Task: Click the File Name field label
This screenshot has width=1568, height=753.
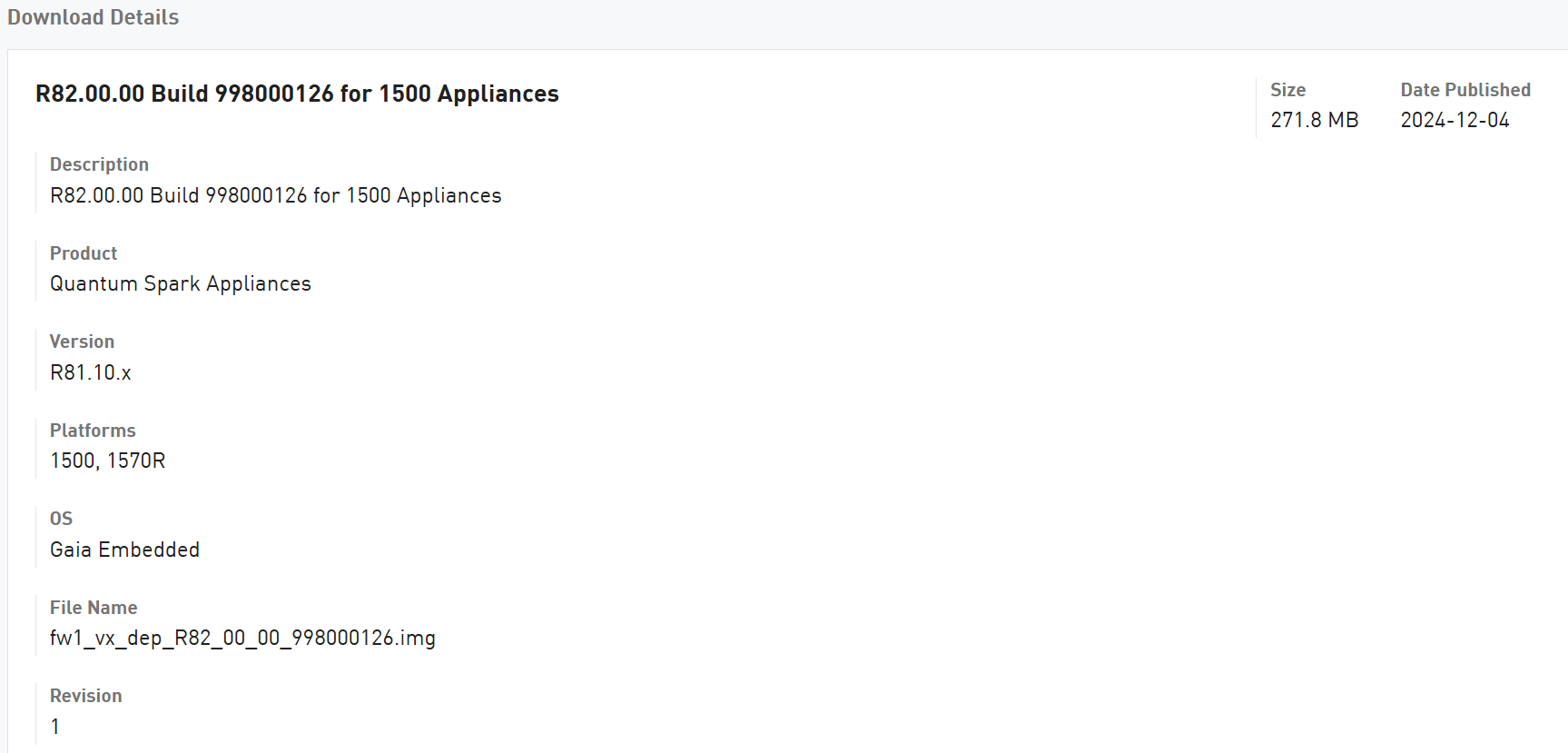Action: 94,608
